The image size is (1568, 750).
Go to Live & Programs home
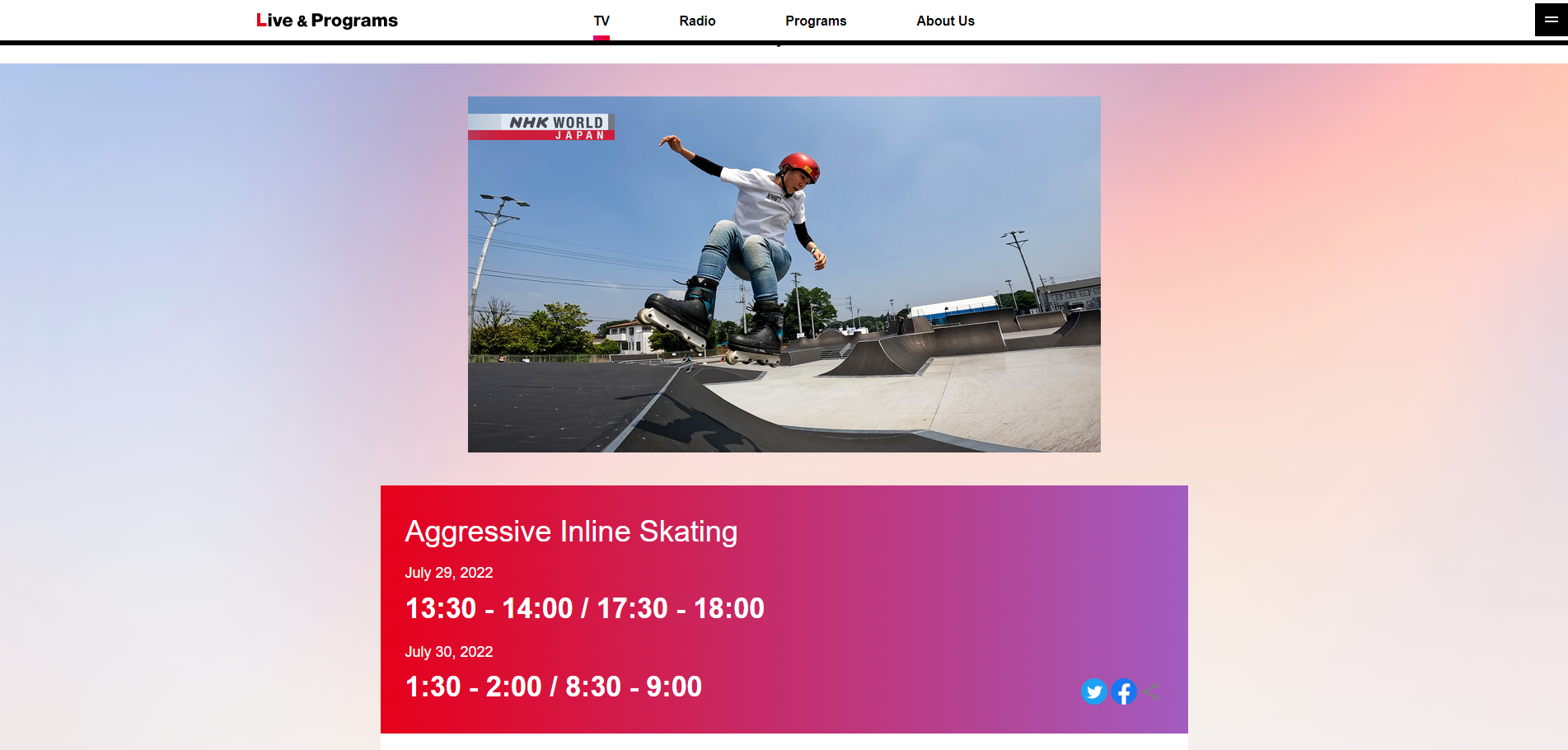pyautogui.click(x=326, y=21)
